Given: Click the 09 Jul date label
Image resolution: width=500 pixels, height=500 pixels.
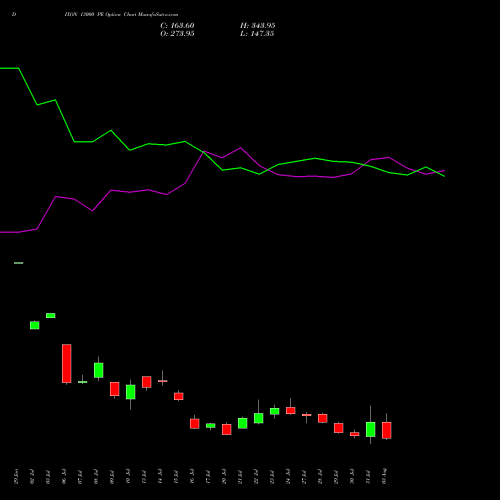Looking at the screenshot, I should pyautogui.click(x=112, y=476).
